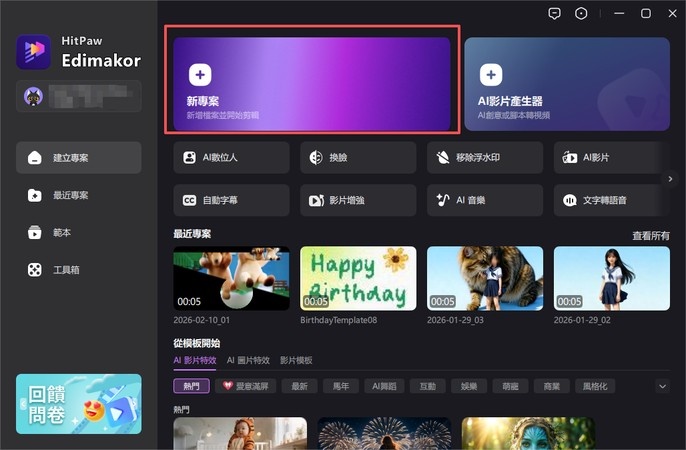Viewport: 686px width, 450px height.
Task: Click the plus icon on AI影片產生器 card
Action: click(x=491, y=75)
